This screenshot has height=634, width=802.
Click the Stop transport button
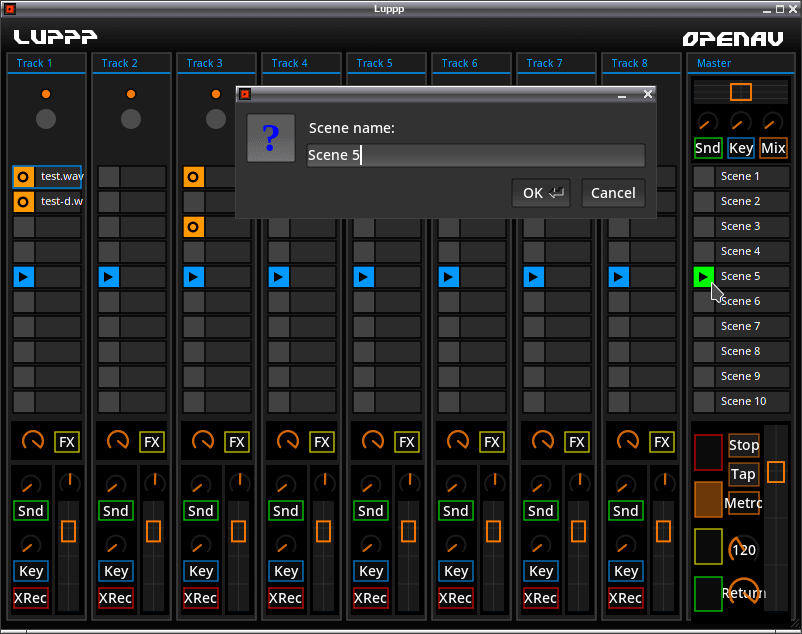coord(744,445)
